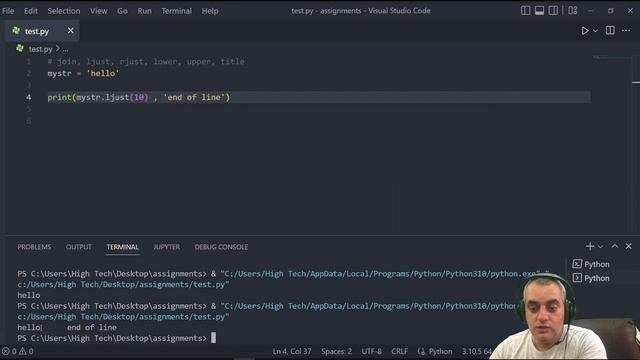Switch to the JUPYTER panel tab
Screen dimensions: 640x360
[167, 247]
